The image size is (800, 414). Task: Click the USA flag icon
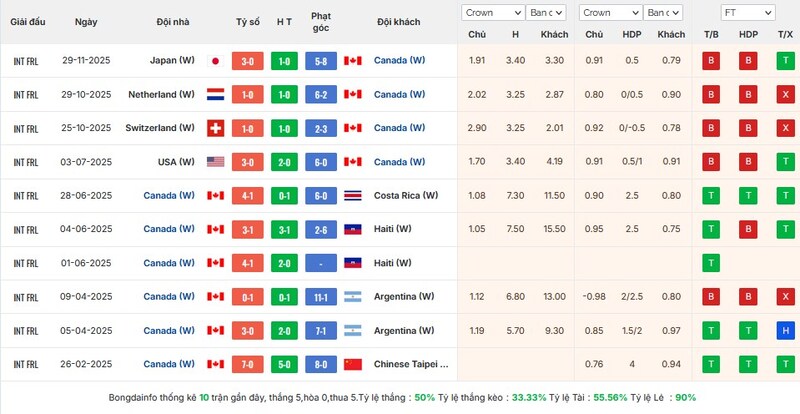click(x=214, y=162)
